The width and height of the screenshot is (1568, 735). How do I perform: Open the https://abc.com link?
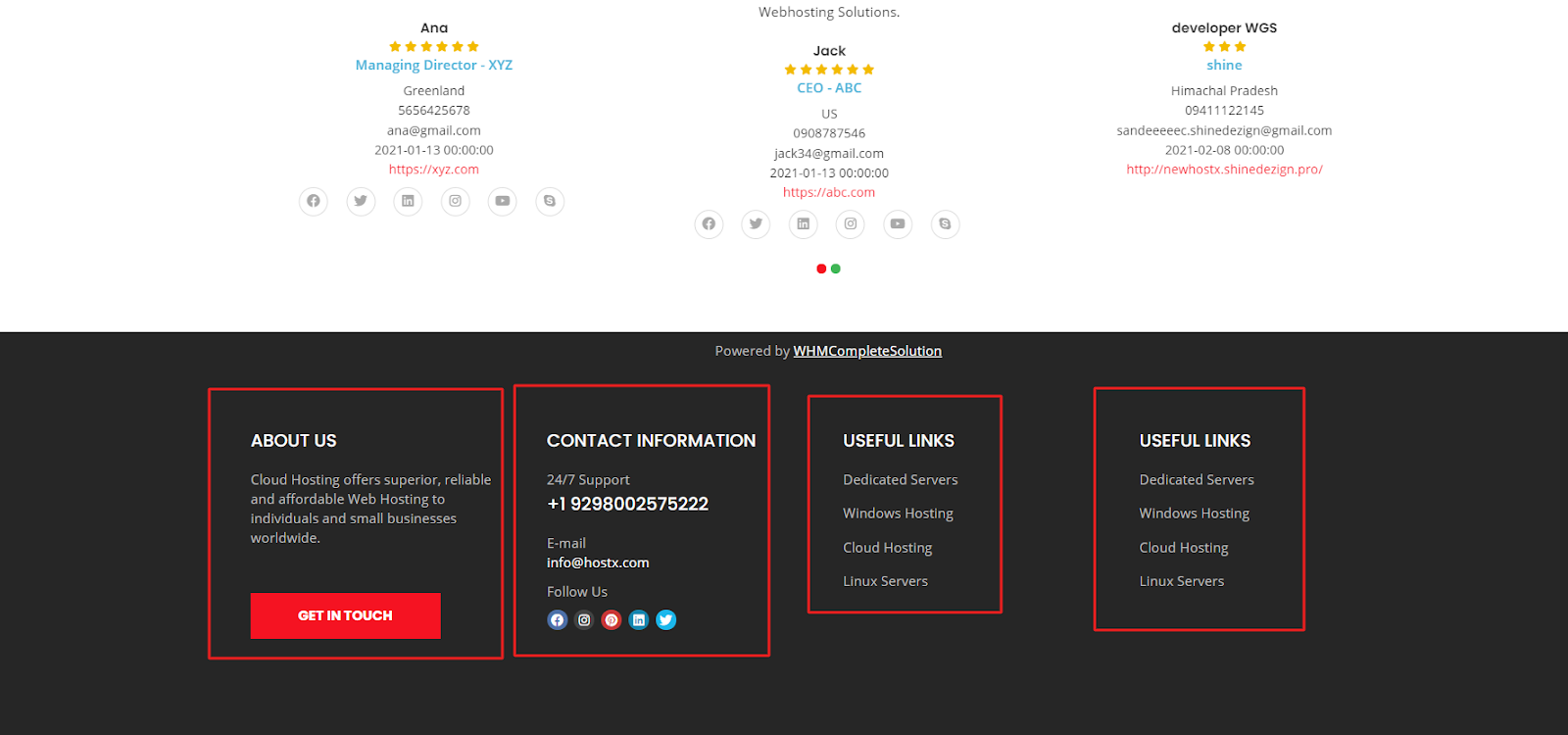[829, 193]
